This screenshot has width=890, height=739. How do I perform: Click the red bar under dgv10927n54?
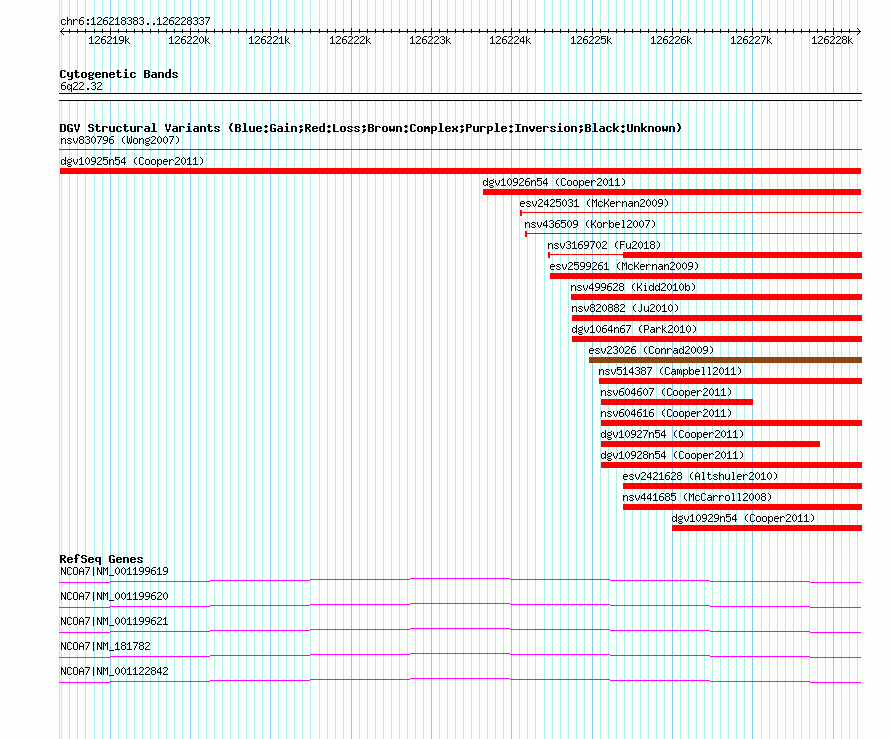click(710, 444)
